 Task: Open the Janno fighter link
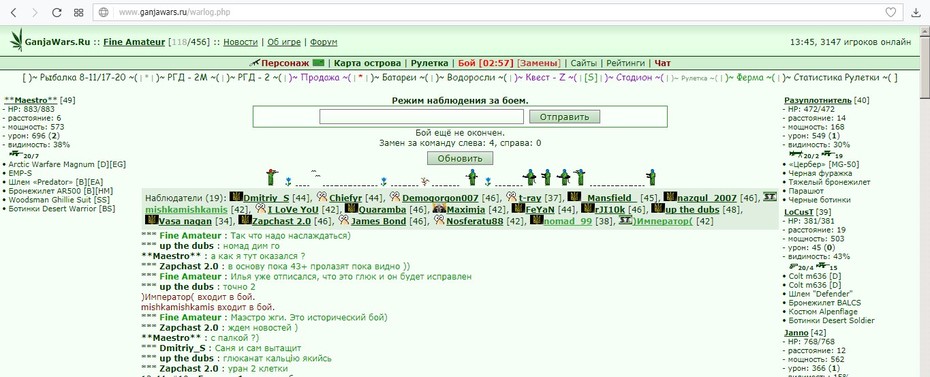click(797, 333)
